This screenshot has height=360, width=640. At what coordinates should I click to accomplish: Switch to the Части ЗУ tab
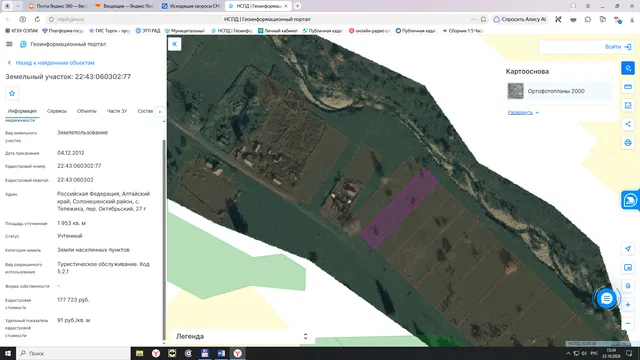tap(117, 111)
